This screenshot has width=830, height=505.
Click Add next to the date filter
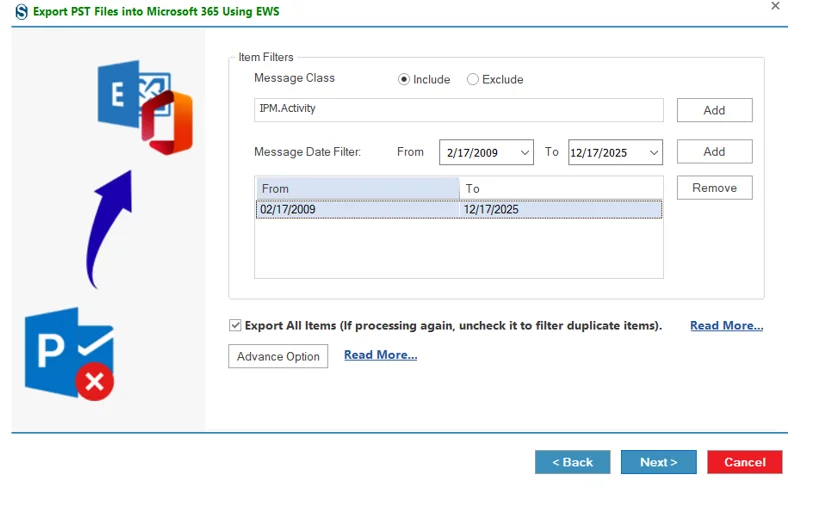point(714,151)
